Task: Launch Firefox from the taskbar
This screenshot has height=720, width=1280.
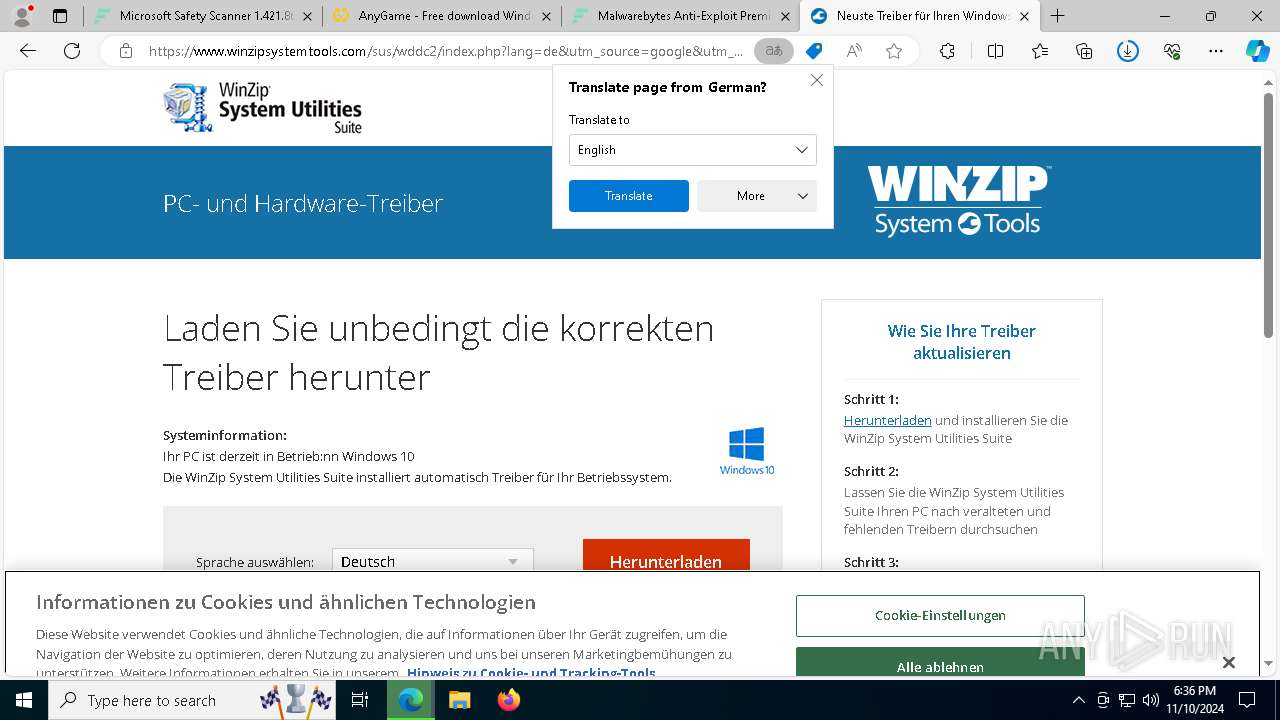Action: point(508,700)
